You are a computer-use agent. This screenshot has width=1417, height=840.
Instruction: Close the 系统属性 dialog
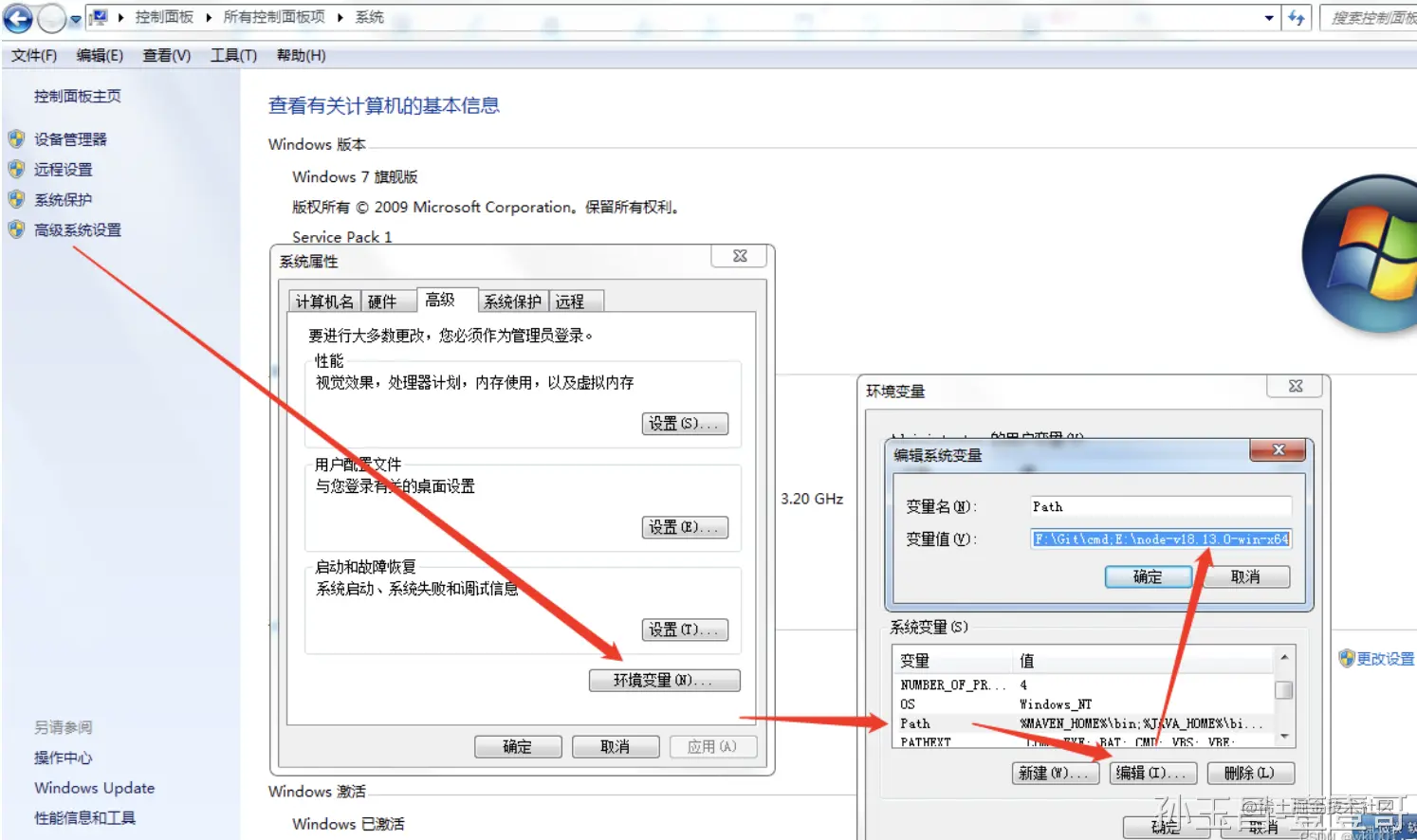(741, 256)
